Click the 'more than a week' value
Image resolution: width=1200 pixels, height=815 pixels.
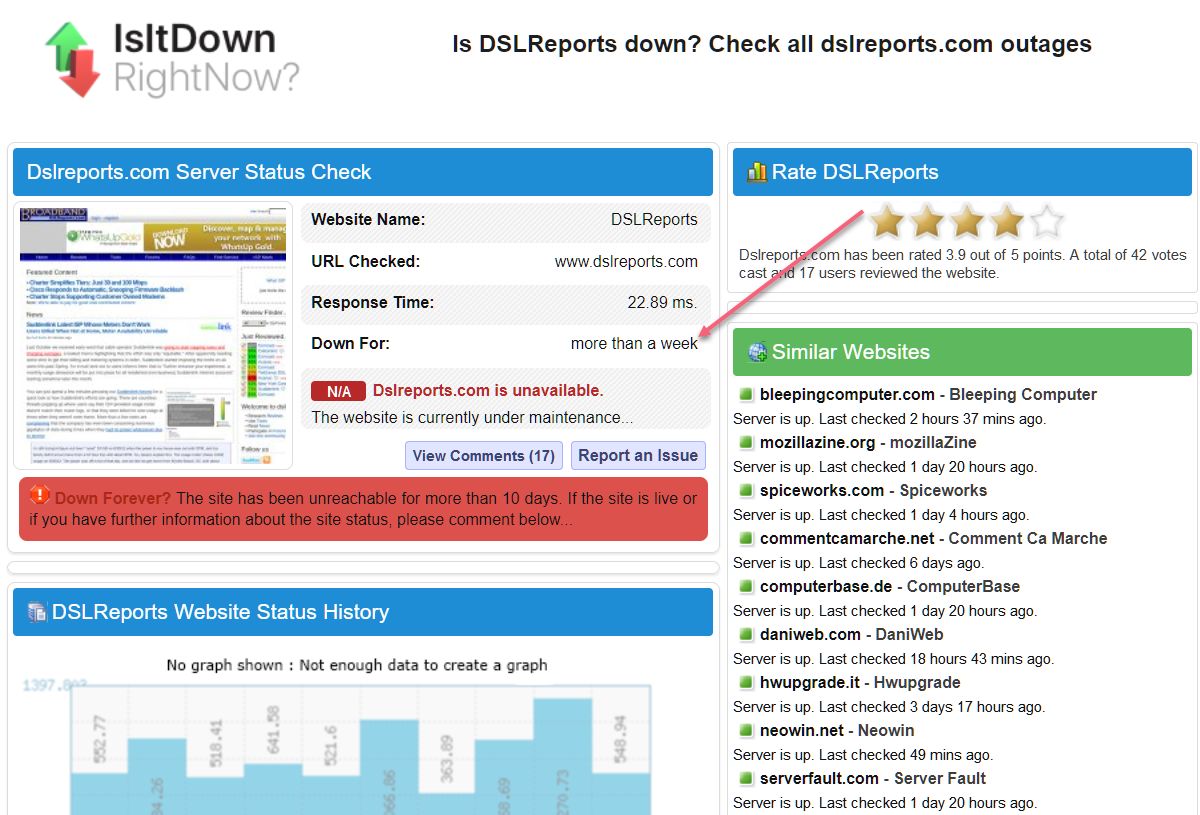635,344
